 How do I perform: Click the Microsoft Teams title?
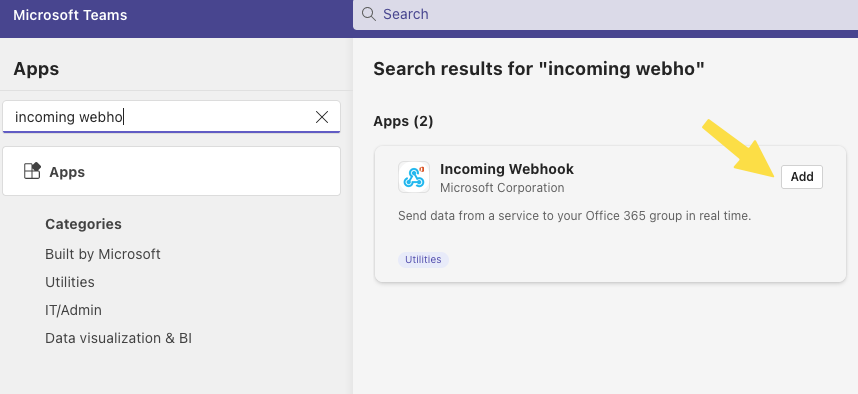coord(70,15)
